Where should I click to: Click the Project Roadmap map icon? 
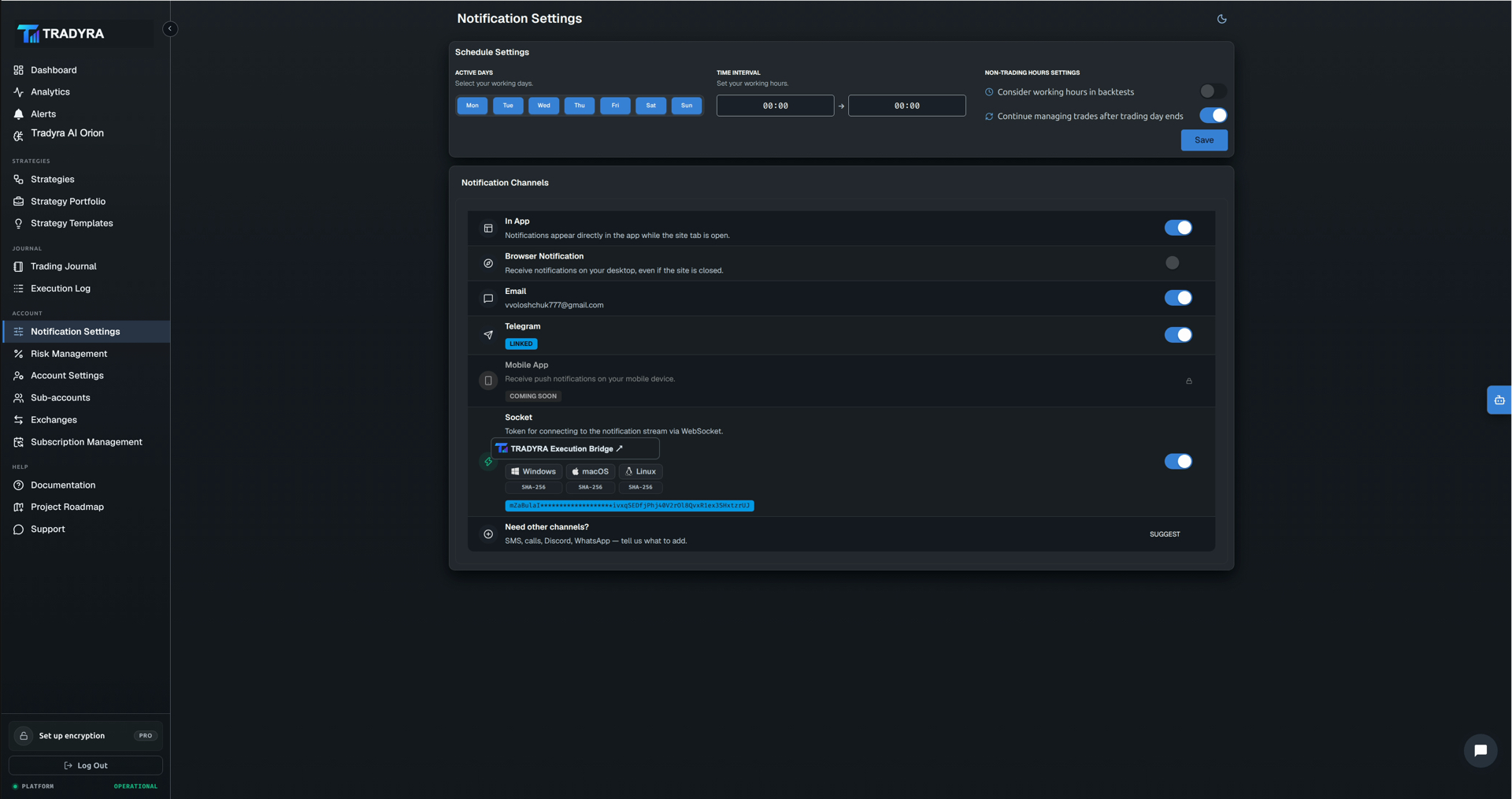[19, 507]
